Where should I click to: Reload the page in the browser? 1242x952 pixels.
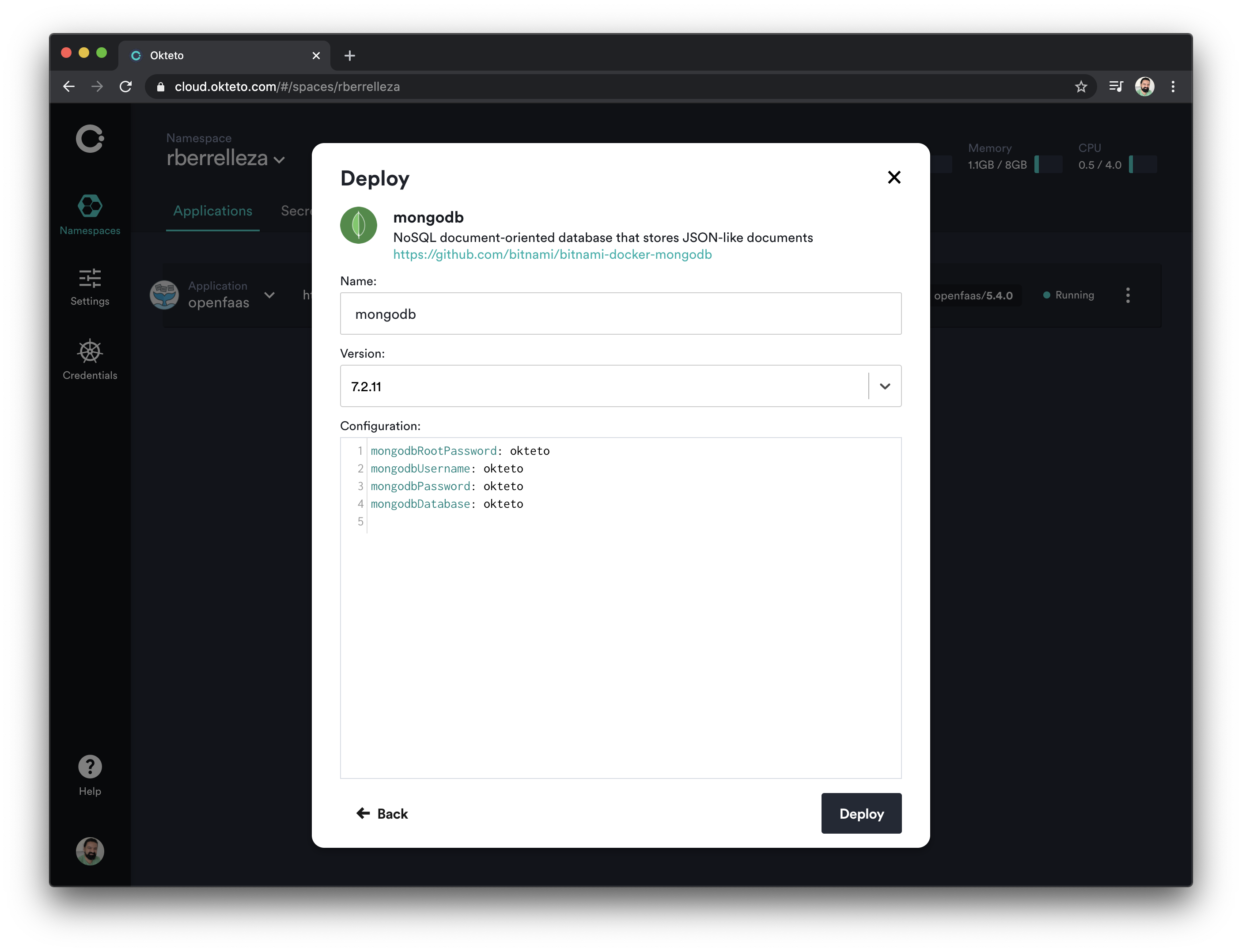(x=126, y=87)
